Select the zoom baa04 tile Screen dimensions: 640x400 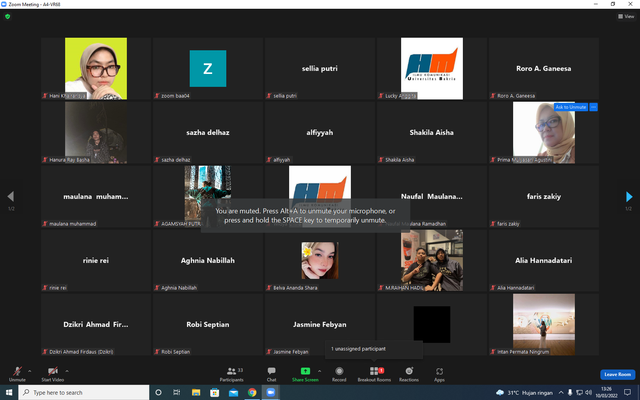click(208, 69)
